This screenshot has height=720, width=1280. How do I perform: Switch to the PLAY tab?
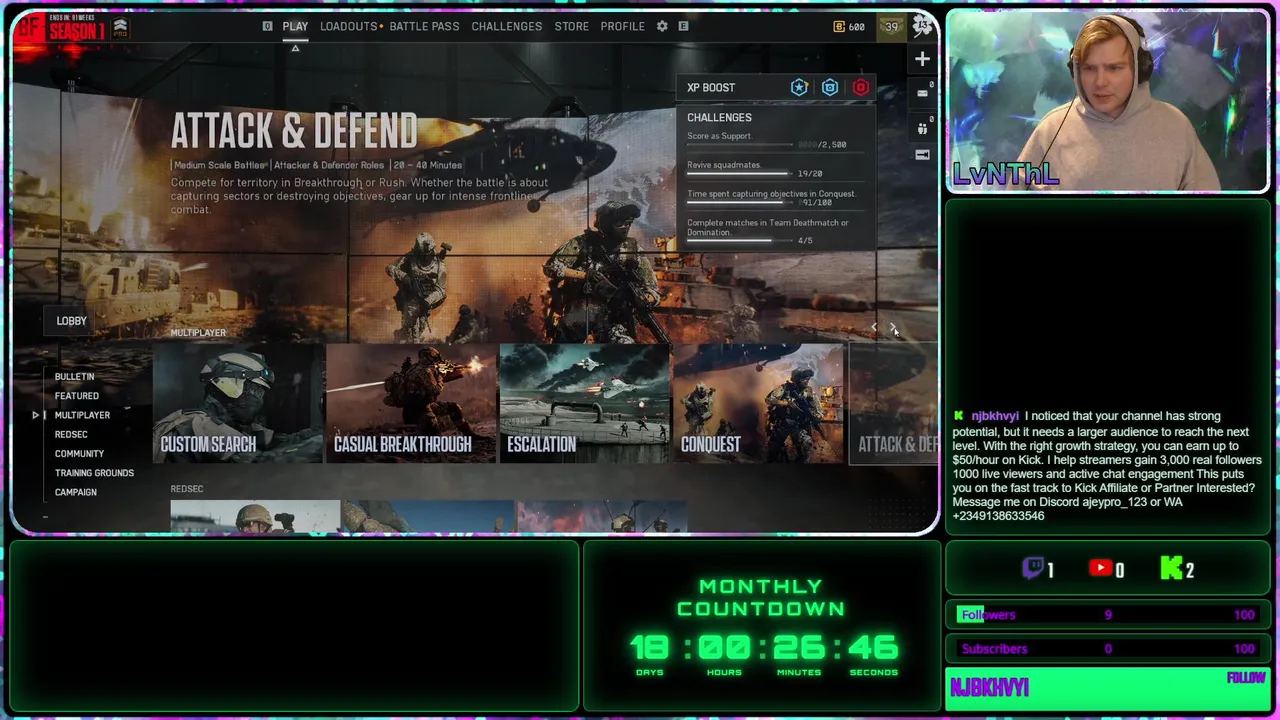point(295,26)
